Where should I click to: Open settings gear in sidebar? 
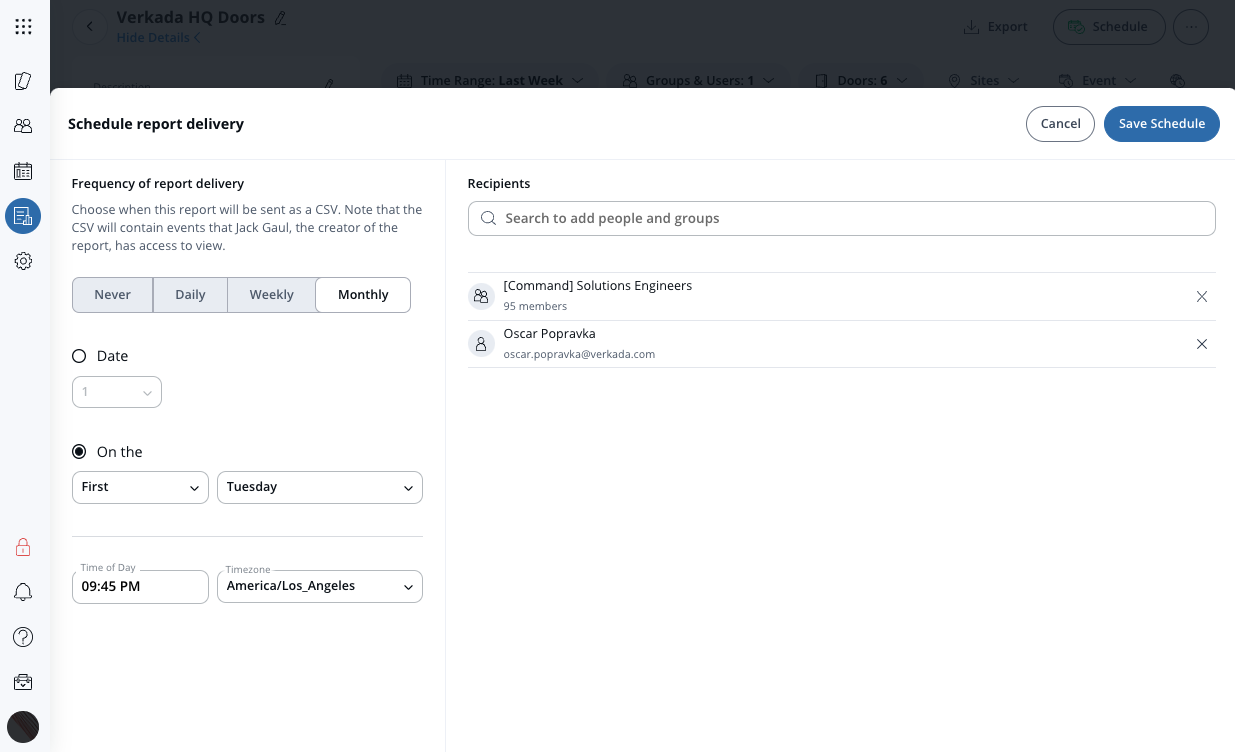(x=23, y=261)
